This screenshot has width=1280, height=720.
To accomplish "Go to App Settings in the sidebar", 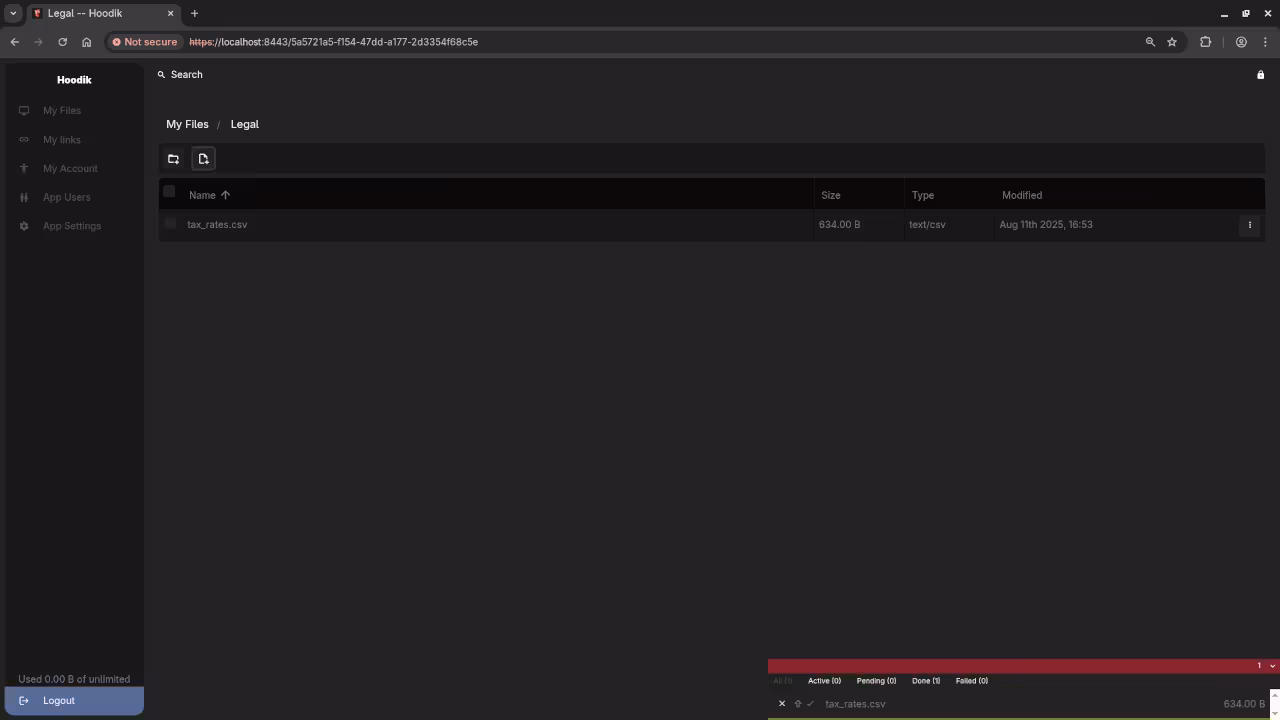I will pos(71,226).
